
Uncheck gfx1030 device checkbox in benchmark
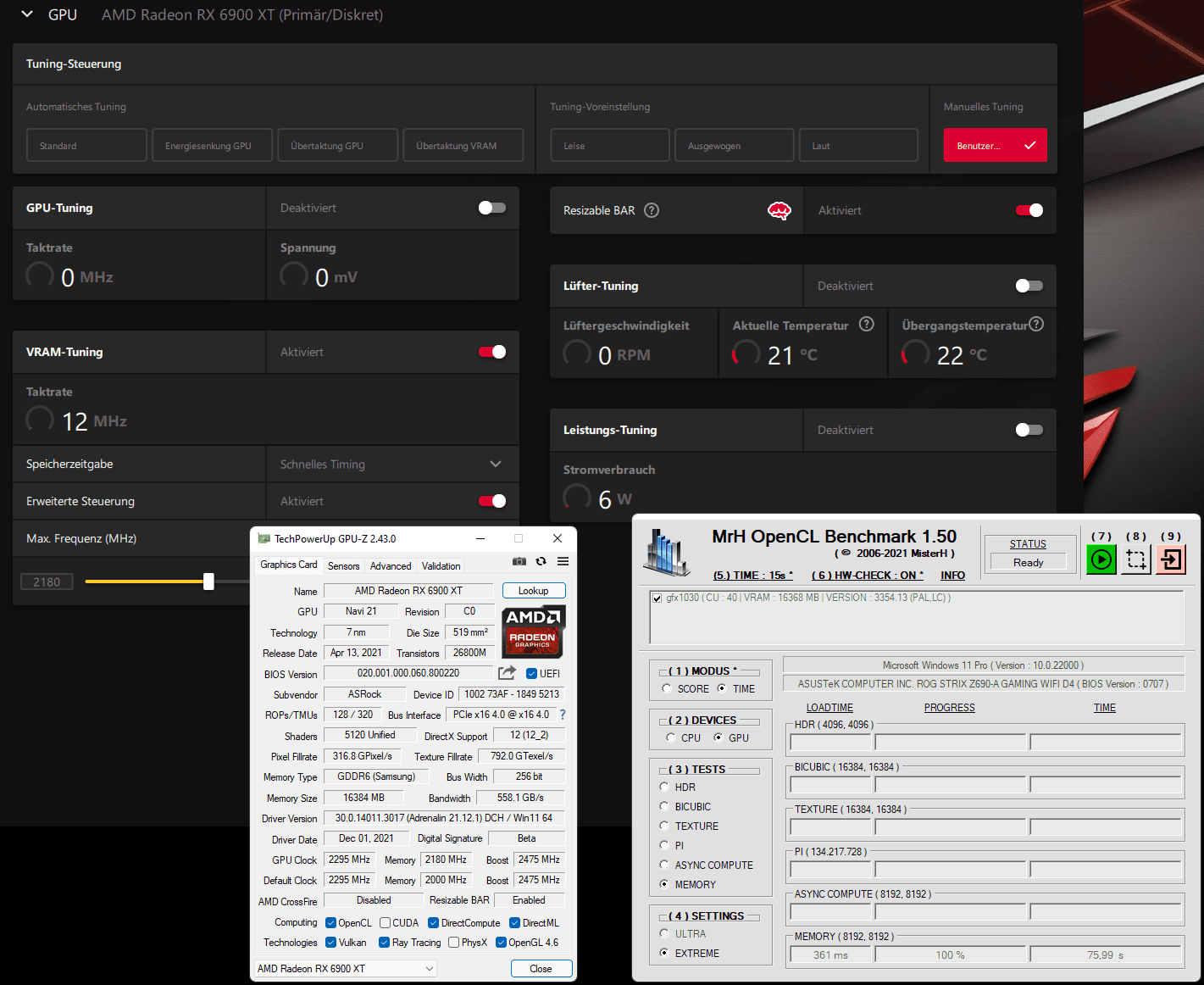[657, 598]
